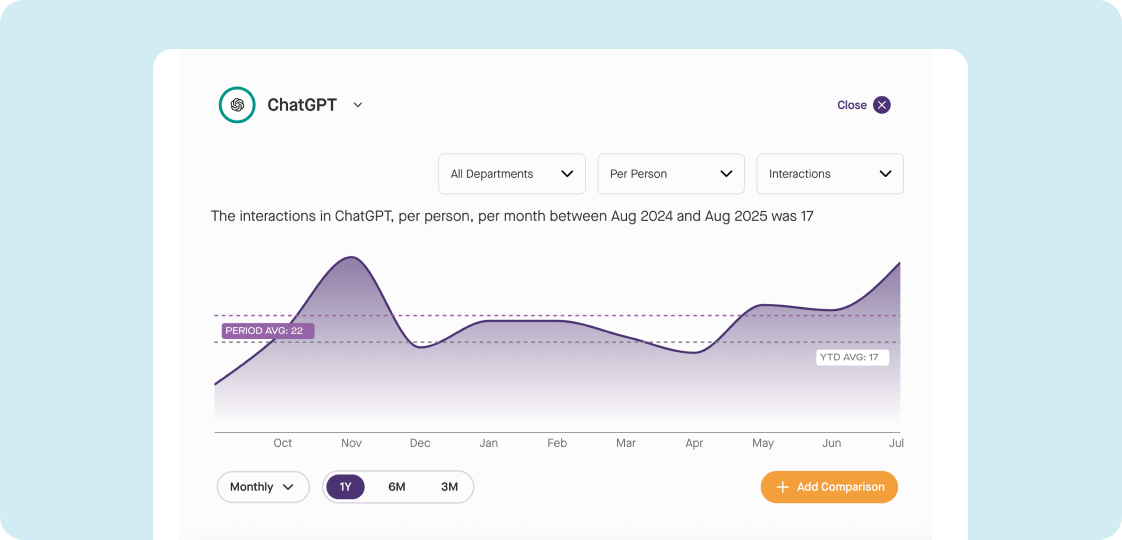Select the 6M time range
Viewport: 1122px width, 540px height.
pyautogui.click(x=397, y=487)
